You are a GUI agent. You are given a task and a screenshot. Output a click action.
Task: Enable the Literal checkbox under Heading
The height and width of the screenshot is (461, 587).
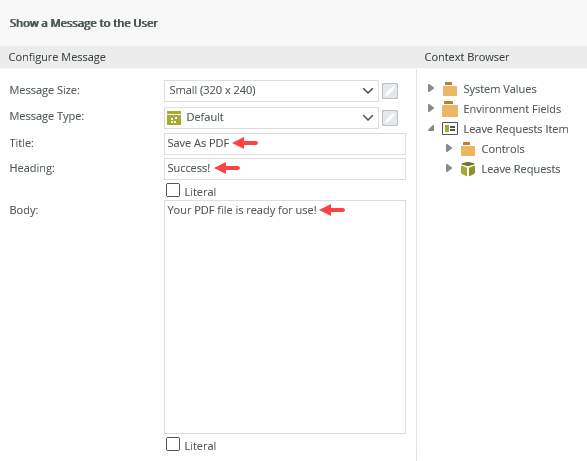[173, 190]
